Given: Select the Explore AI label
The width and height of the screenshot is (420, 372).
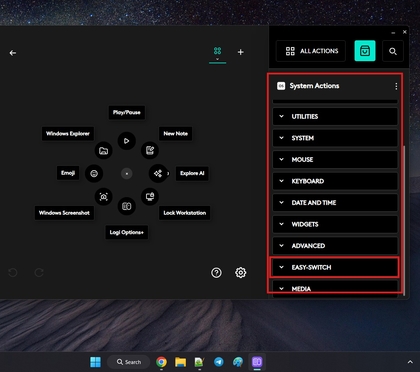Looking at the screenshot, I should pyautogui.click(x=192, y=173).
